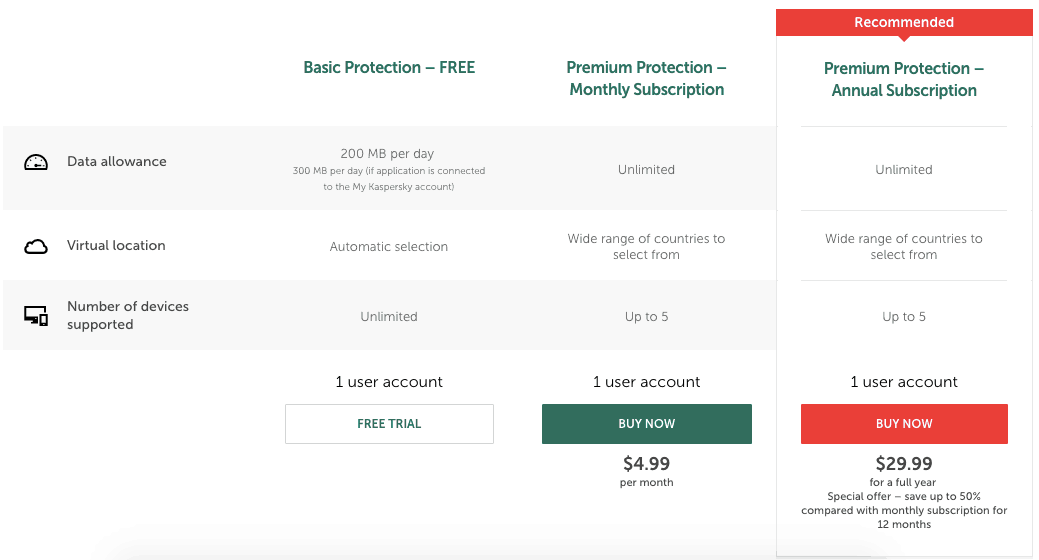Select the Basic Protection – FREE heading
Viewport: 1039px width, 560px height.
389,68
